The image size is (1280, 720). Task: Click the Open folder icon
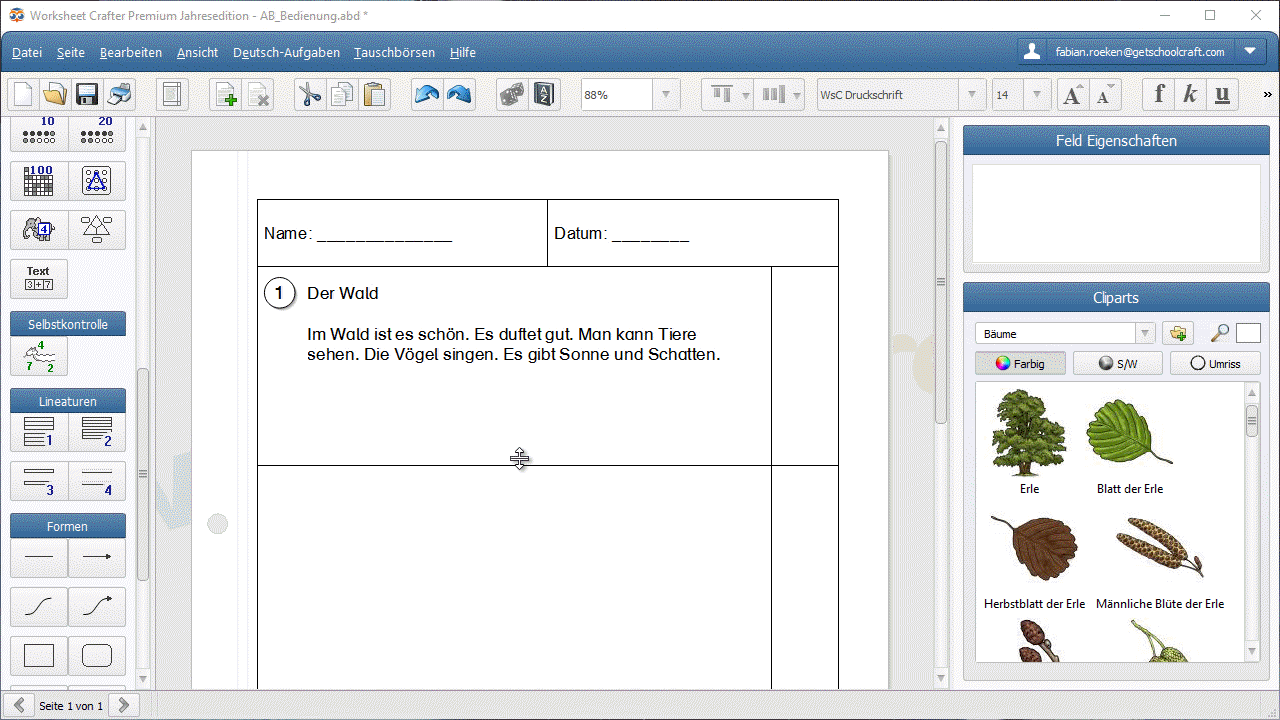click(x=54, y=95)
